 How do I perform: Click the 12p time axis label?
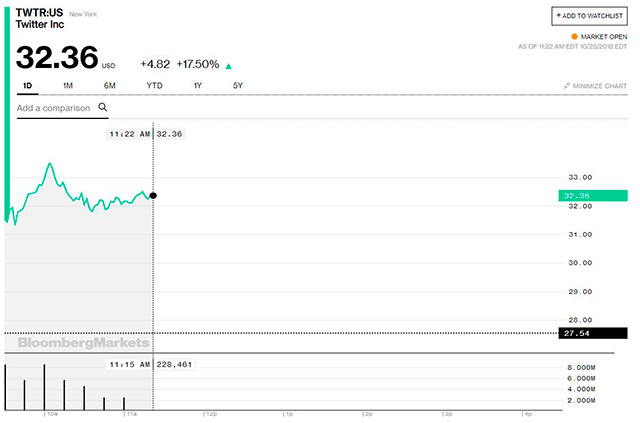tap(211, 414)
